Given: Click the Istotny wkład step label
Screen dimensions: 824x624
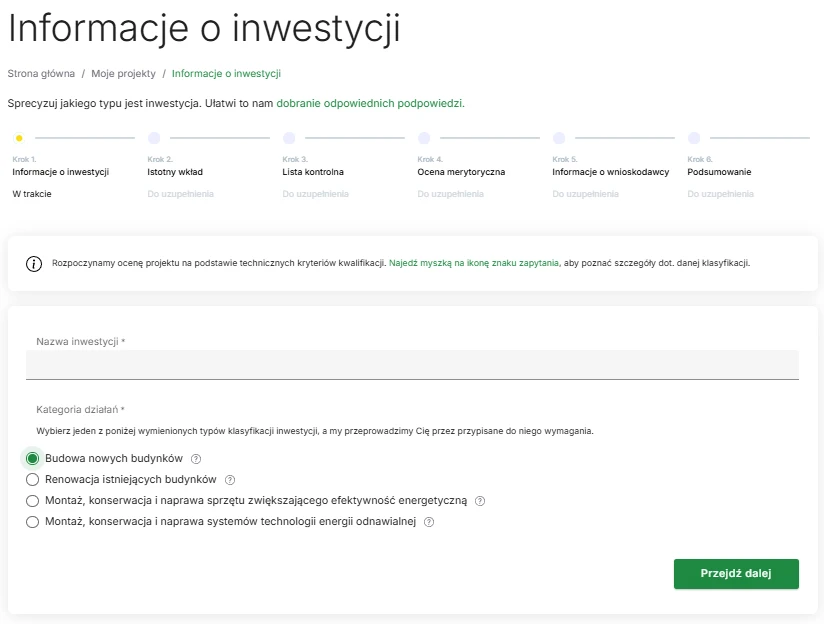Looking at the screenshot, I should point(175,172).
